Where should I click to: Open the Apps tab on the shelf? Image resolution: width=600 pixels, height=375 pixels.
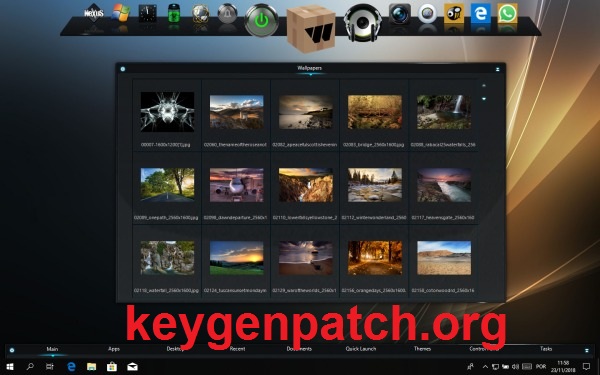click(114, 349)
